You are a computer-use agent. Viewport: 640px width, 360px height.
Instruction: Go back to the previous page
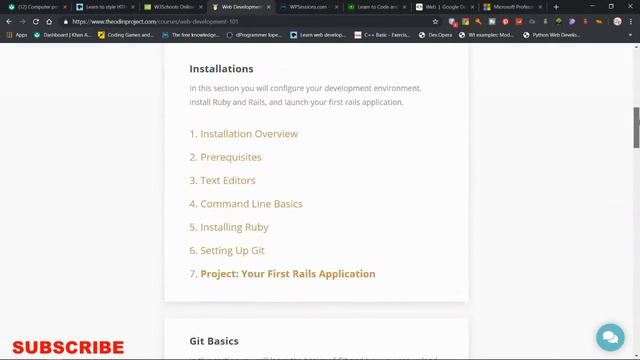click(x=9, y=22)
